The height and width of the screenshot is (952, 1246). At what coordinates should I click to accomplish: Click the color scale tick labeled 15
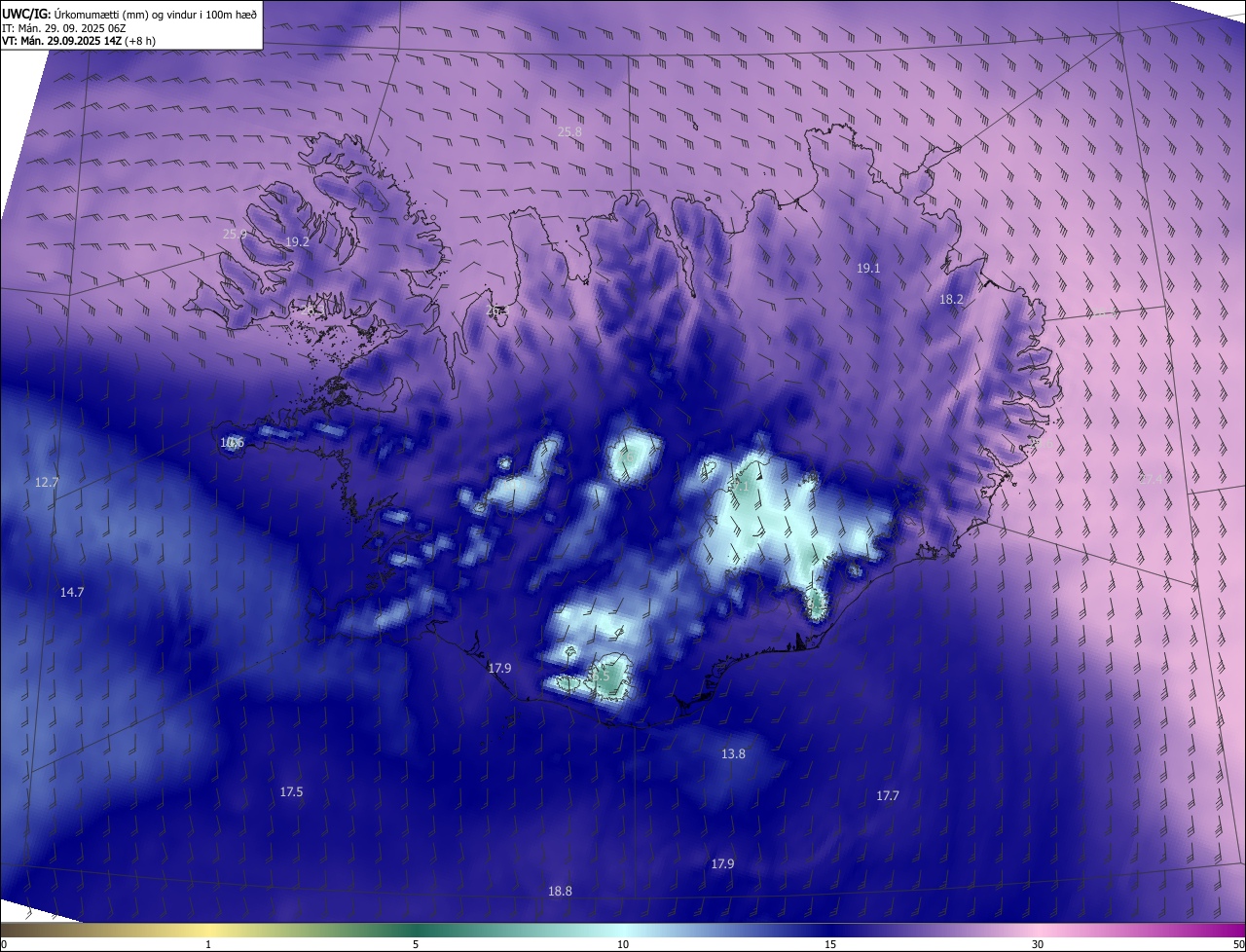tap(830, 944)
